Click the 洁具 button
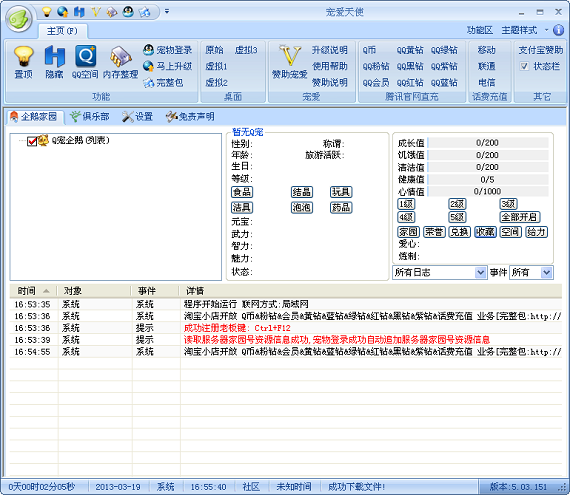Image resolution: width=570 pixels, height=495 pixels. click(242, 208)
